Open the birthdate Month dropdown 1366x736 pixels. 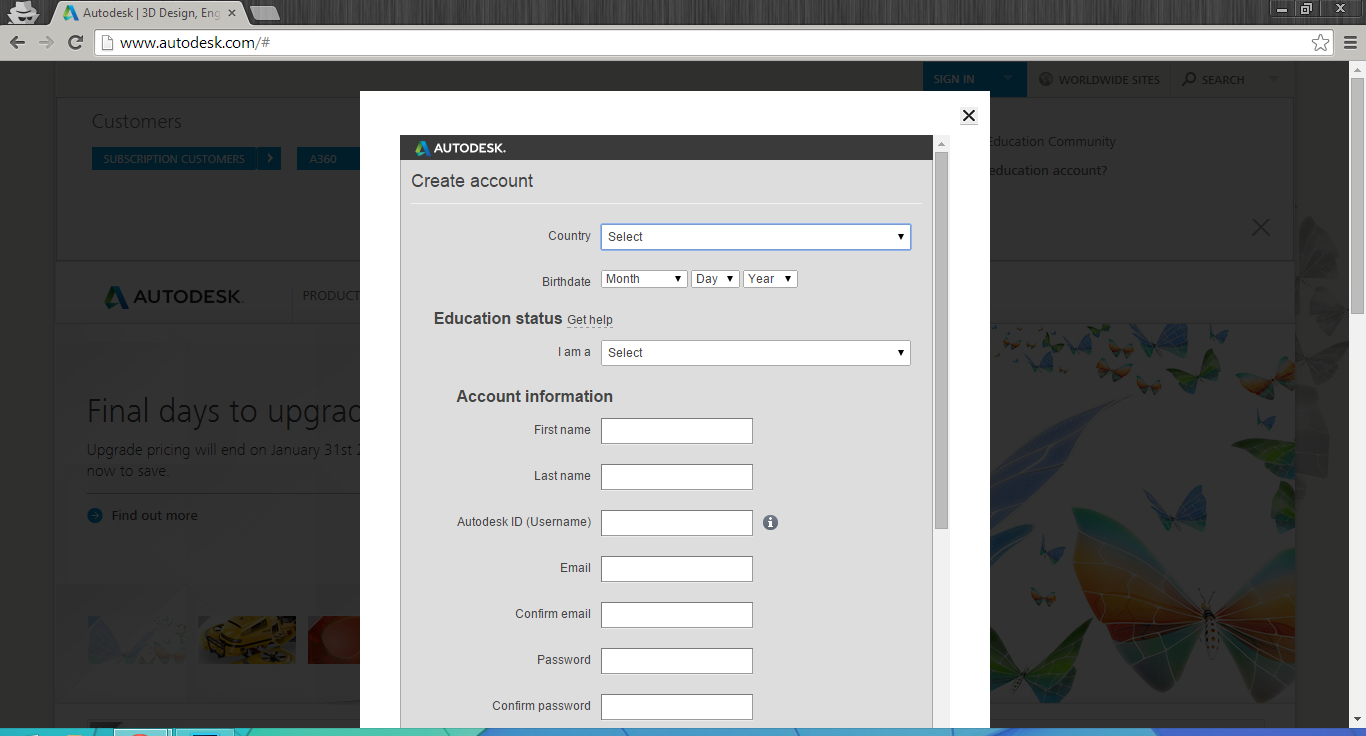pos(644,279)
